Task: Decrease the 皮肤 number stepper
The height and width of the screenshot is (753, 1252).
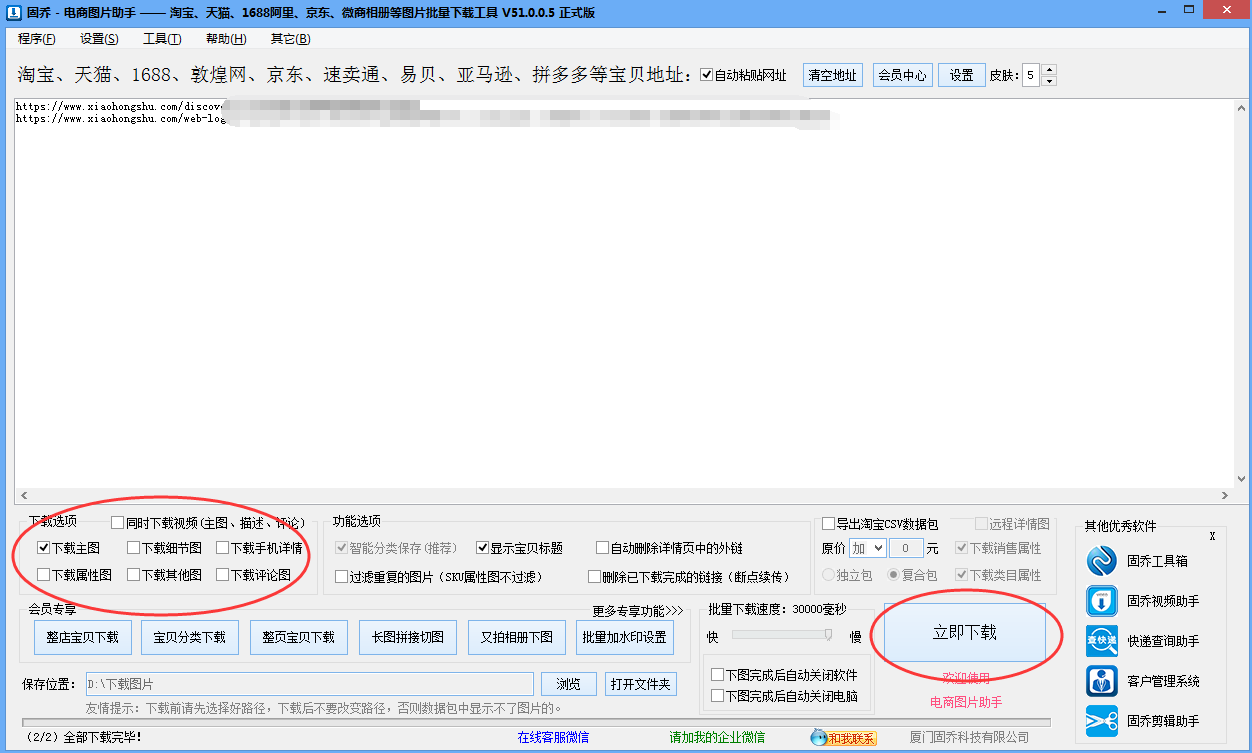Action: point(1049,80)
